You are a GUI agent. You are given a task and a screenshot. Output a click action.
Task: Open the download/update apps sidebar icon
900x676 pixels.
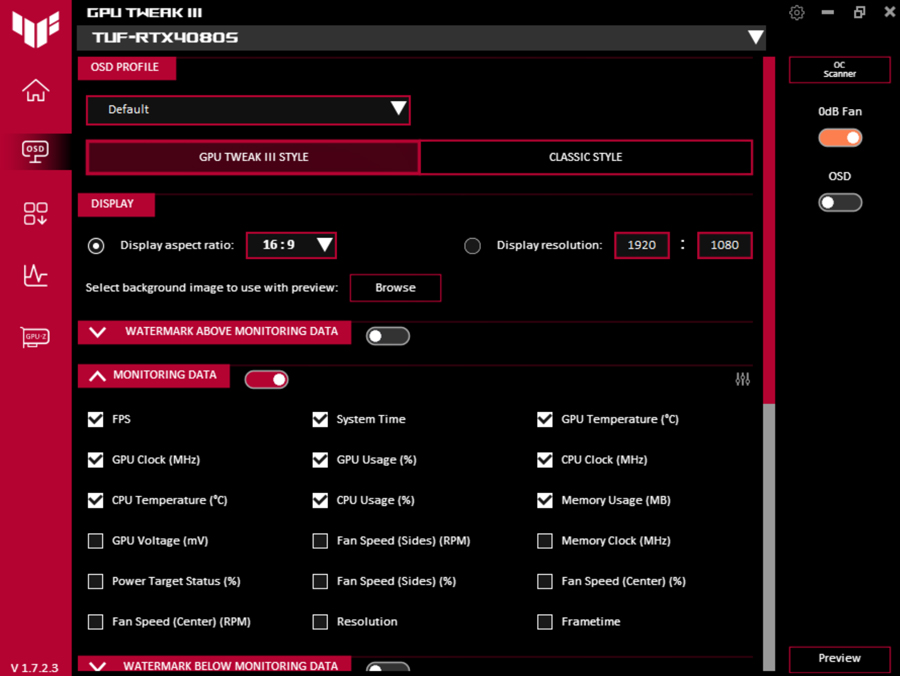pos(35,213)
